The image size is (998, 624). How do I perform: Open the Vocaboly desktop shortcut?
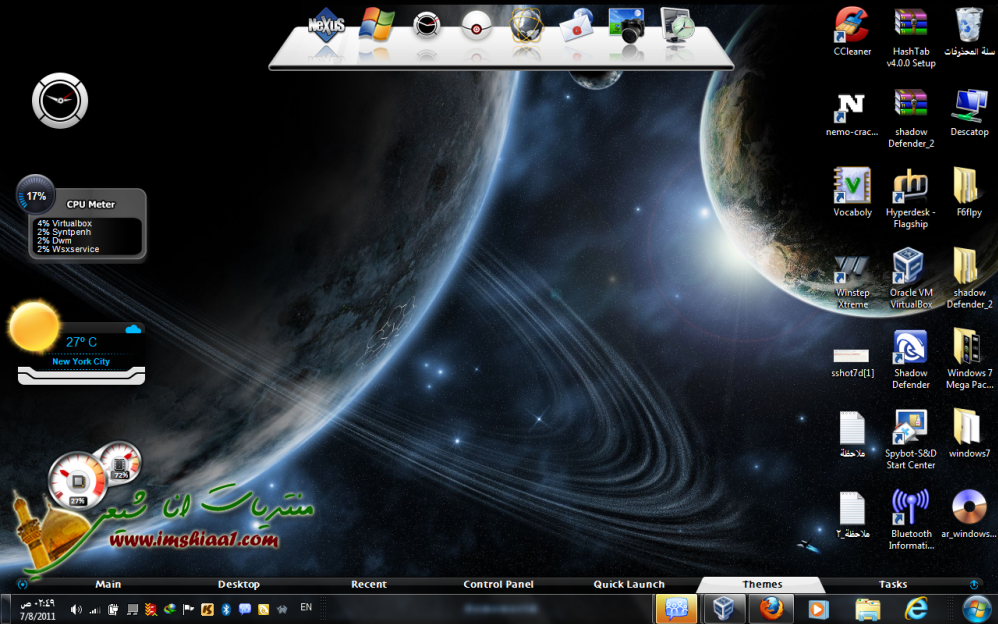tap(852, 192)
